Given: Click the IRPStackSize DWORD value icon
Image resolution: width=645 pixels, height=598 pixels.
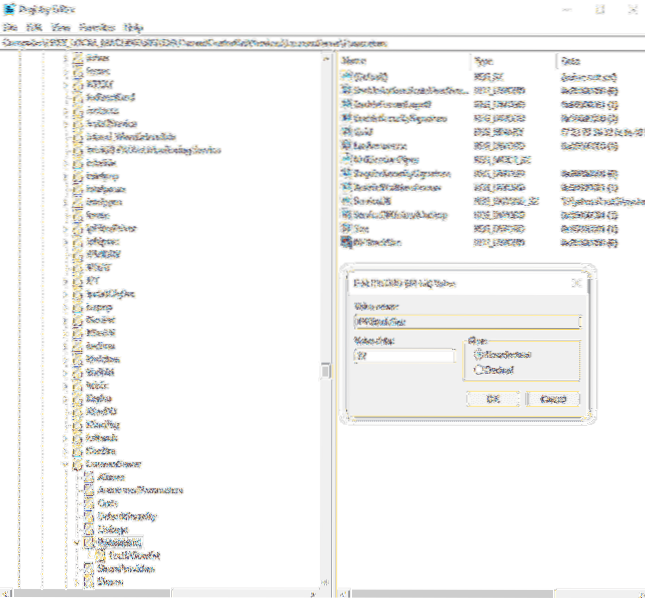Looking at the screenshot, I should click(346, 241).
